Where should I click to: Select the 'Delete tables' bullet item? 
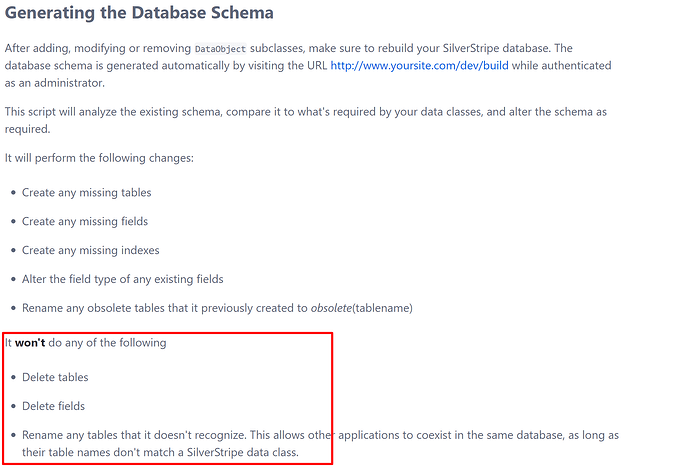point(55,377)
